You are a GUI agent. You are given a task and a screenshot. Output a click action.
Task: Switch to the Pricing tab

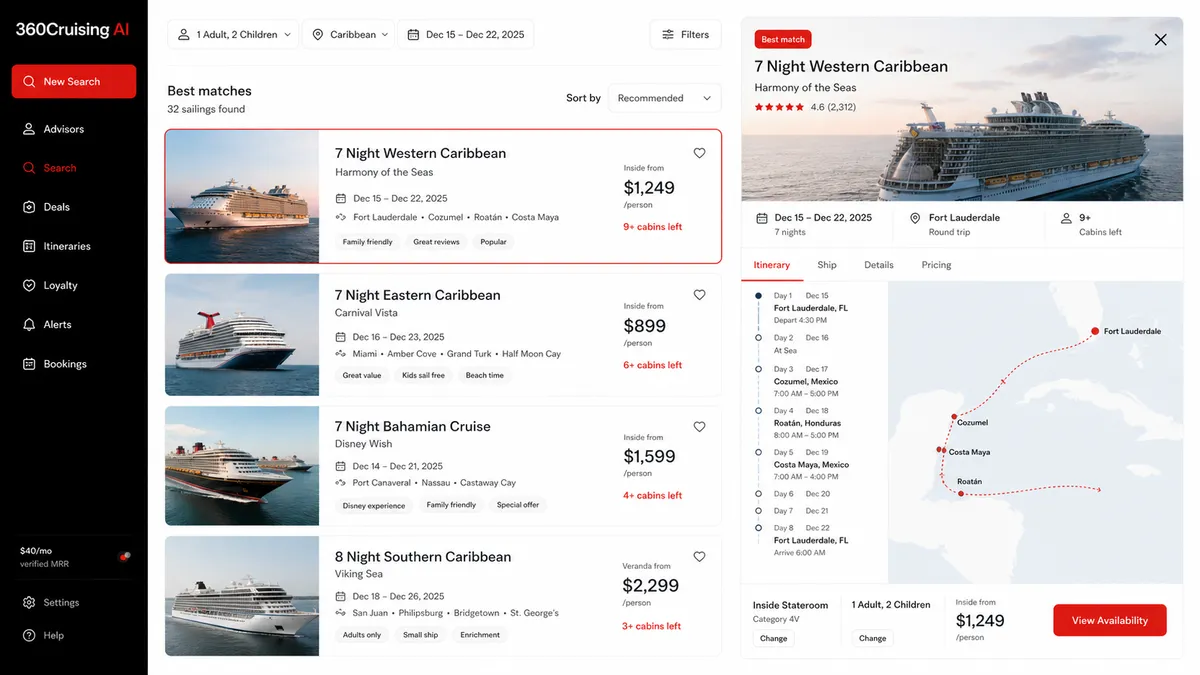pos(937,265)
